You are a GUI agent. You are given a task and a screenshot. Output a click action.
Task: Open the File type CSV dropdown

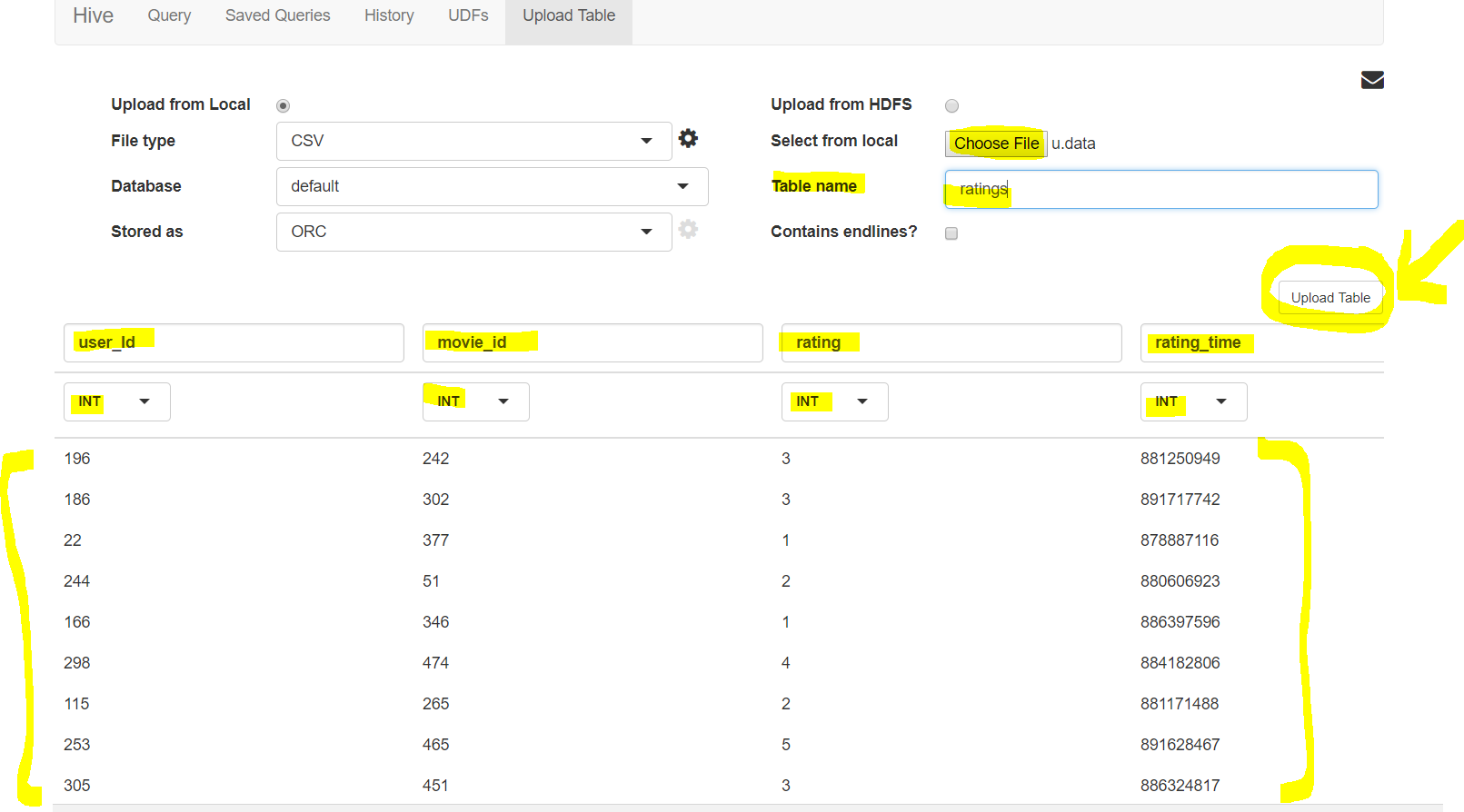473,141
